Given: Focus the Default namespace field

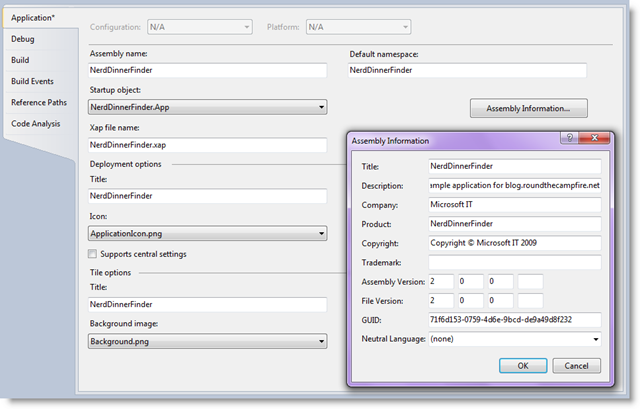Looking at the screenshot, I should pos(467,70).
